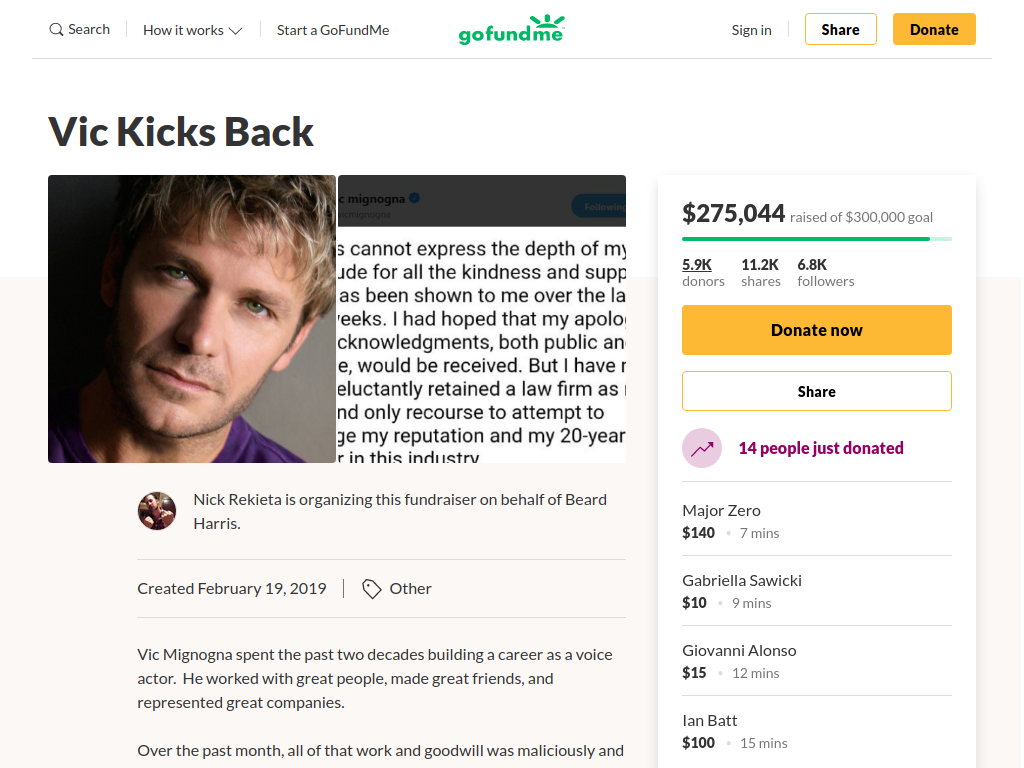The height and width of the screenshot is (768, 1024).
Task: Open the Other category link
Action: [x=410, y=589]
